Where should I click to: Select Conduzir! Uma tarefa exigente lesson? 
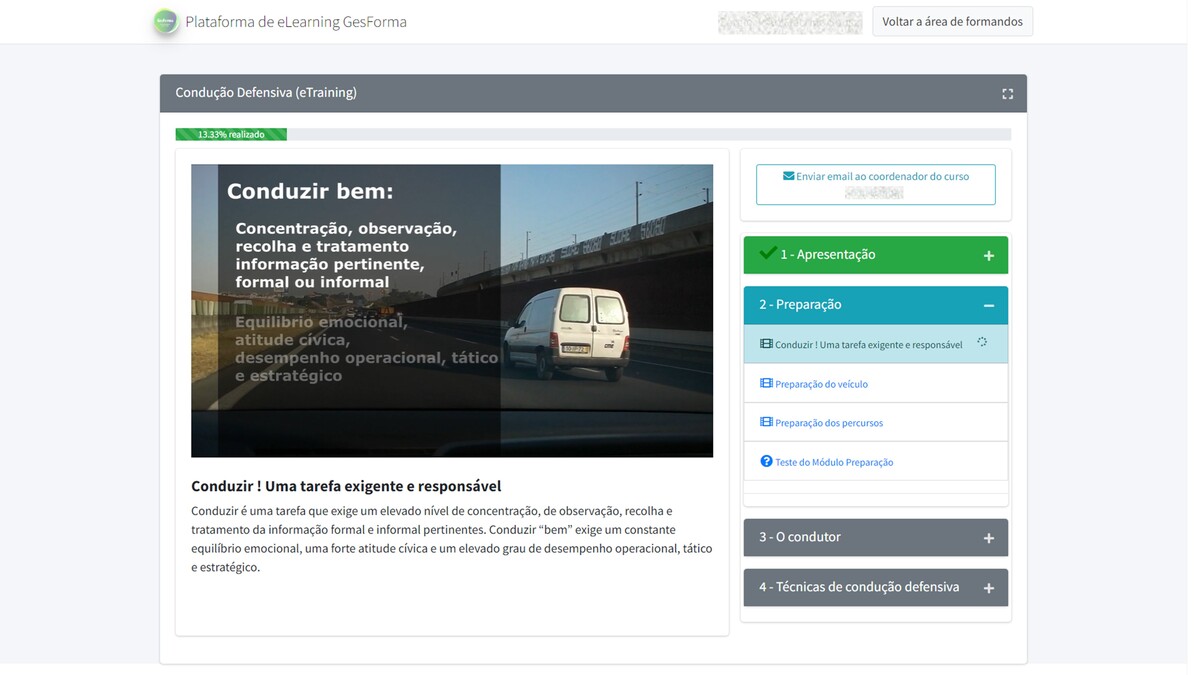tap(868, 345)
